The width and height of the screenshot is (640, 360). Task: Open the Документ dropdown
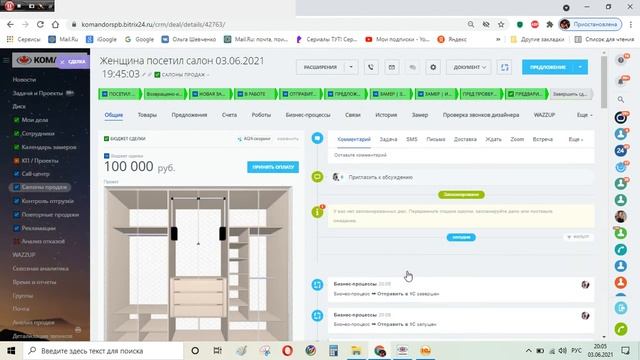[469, 67]
